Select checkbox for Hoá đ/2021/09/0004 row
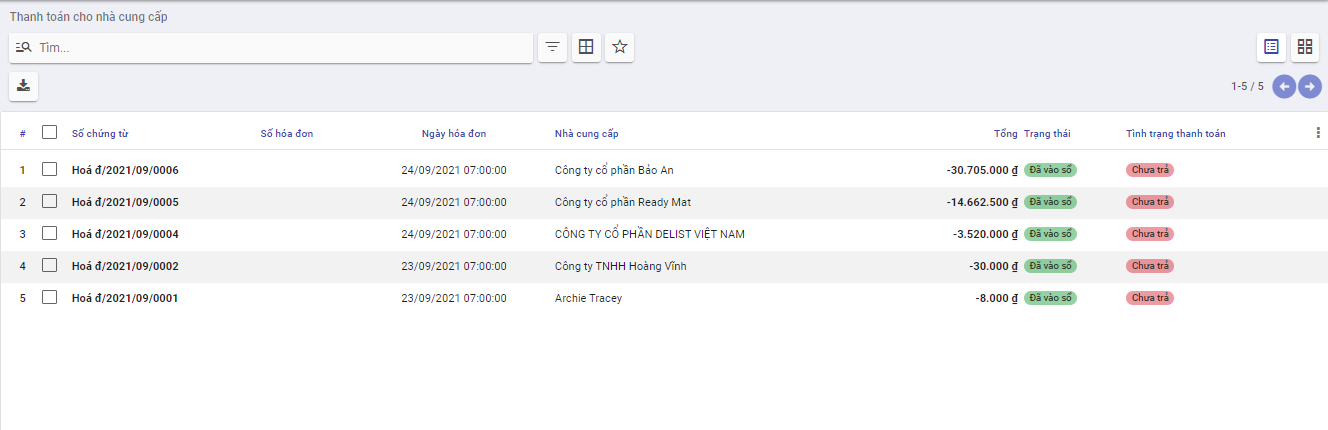Viewport: 1328px width, 430px height. pyautogui.click(x=50, y=234)
